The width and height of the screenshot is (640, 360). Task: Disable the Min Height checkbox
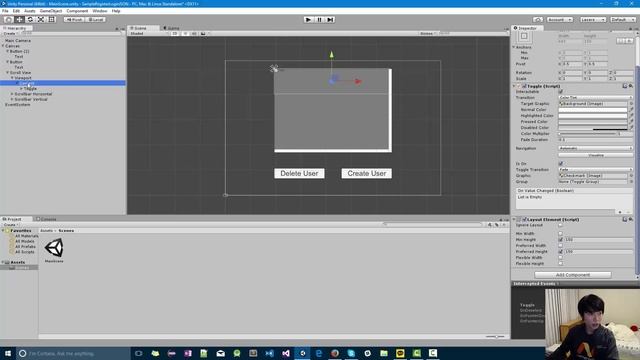[560, 240]
